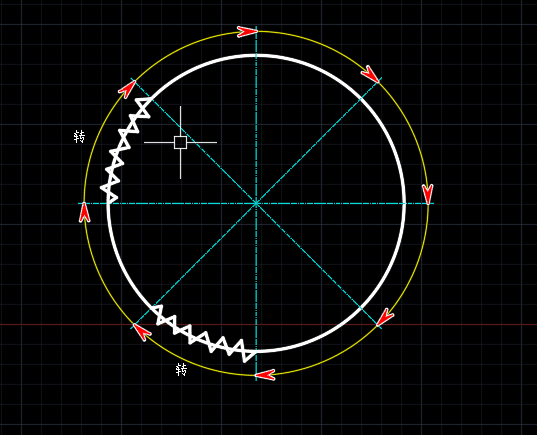Click the red arrowhead at lower-left diagonal
The width and height of the screenshot is (537, 435).
click(x=142, y=332)
